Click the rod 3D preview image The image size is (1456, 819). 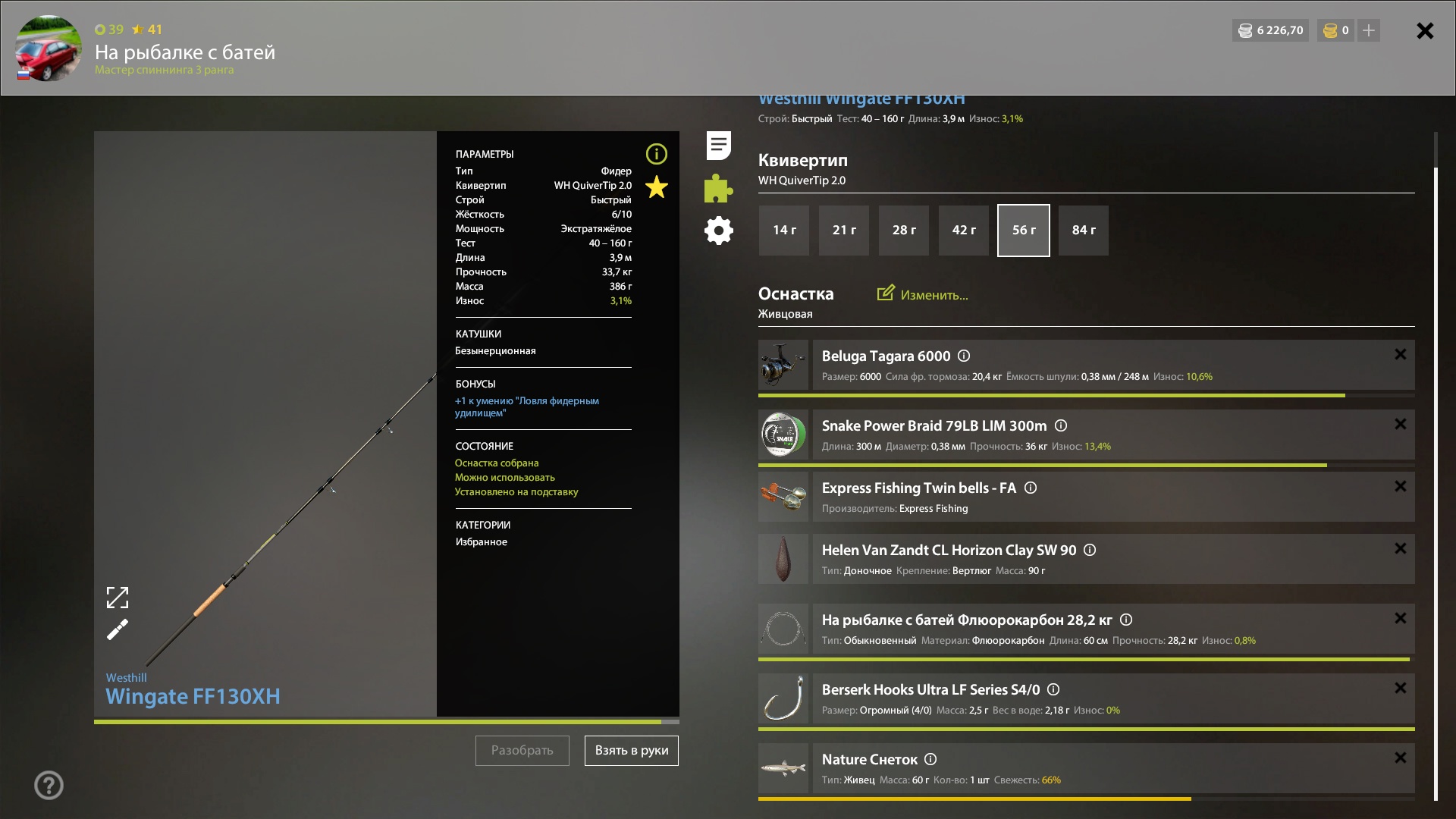click(265, 423)
